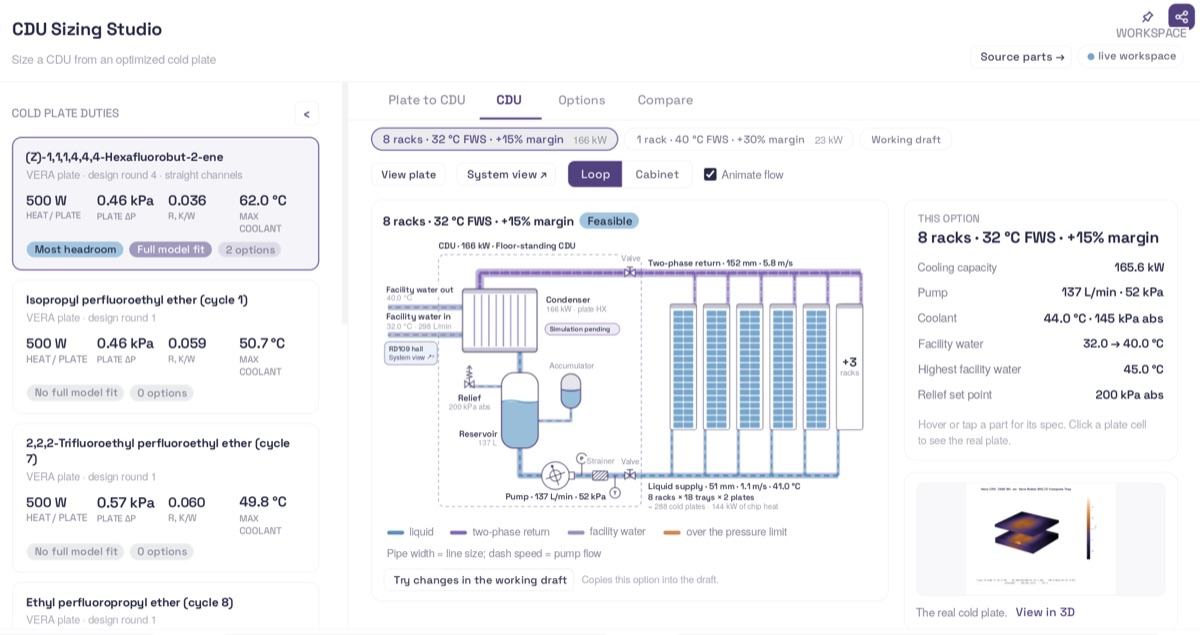This screenshot has width=1200, height=635.
Task: Click the Two-phase return 152 mm label
Action: pyautogui.click(x=720, y=263)
